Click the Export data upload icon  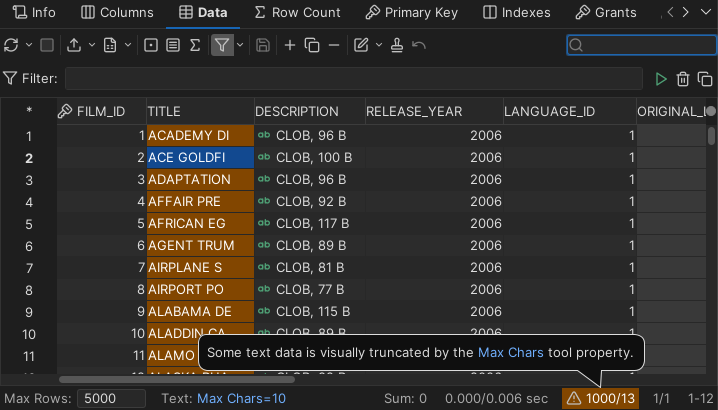74,45
